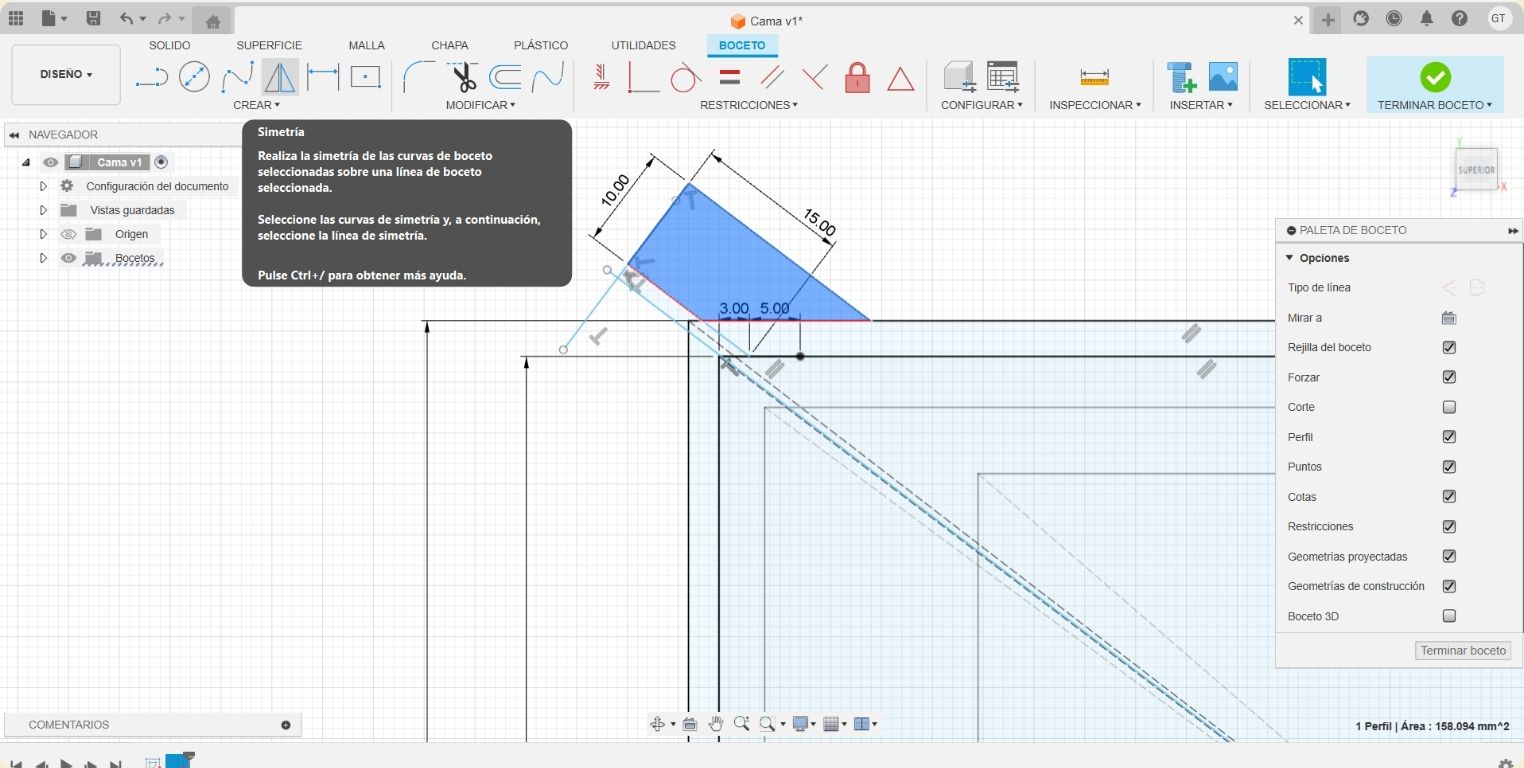1524x768 pixels.
Task: Uncheck Geometrías de construcción
Action: [x=1449, y=586]
